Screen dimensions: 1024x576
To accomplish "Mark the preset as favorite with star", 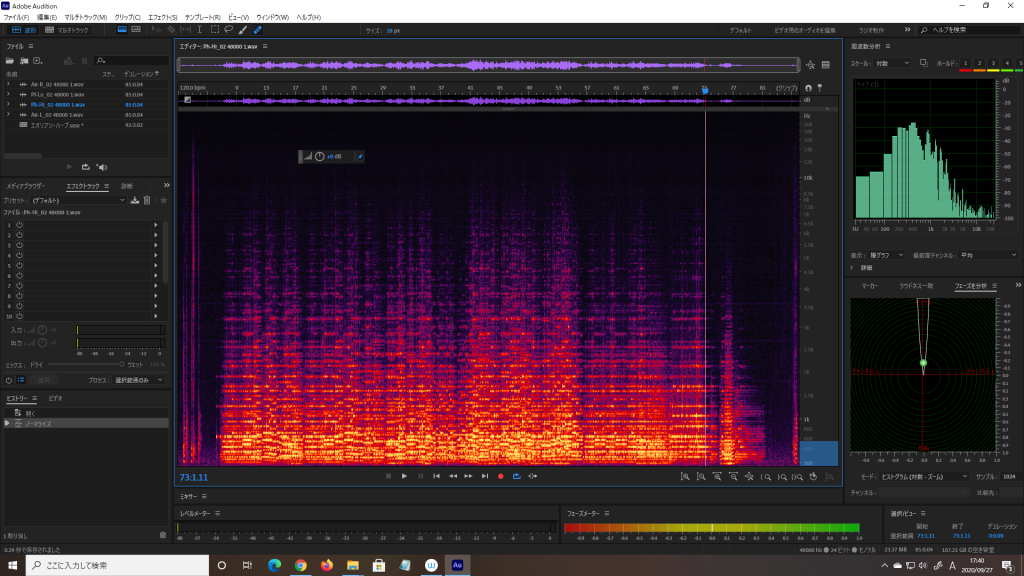I will 163,200.
